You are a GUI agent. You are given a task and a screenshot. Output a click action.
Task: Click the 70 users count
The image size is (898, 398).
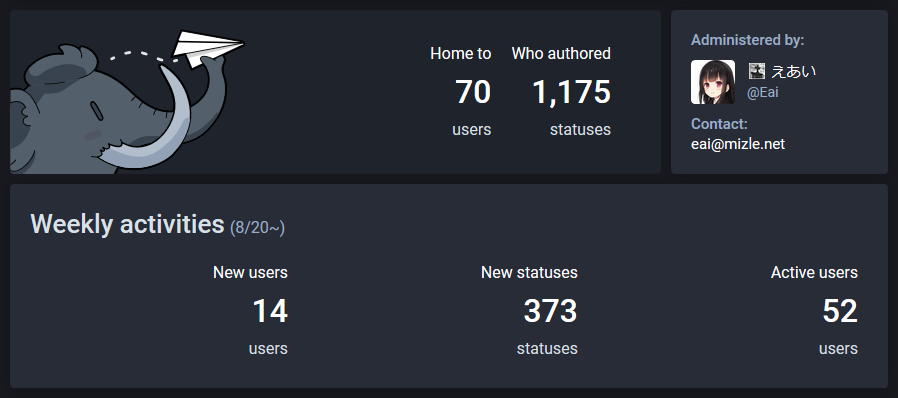473,92
